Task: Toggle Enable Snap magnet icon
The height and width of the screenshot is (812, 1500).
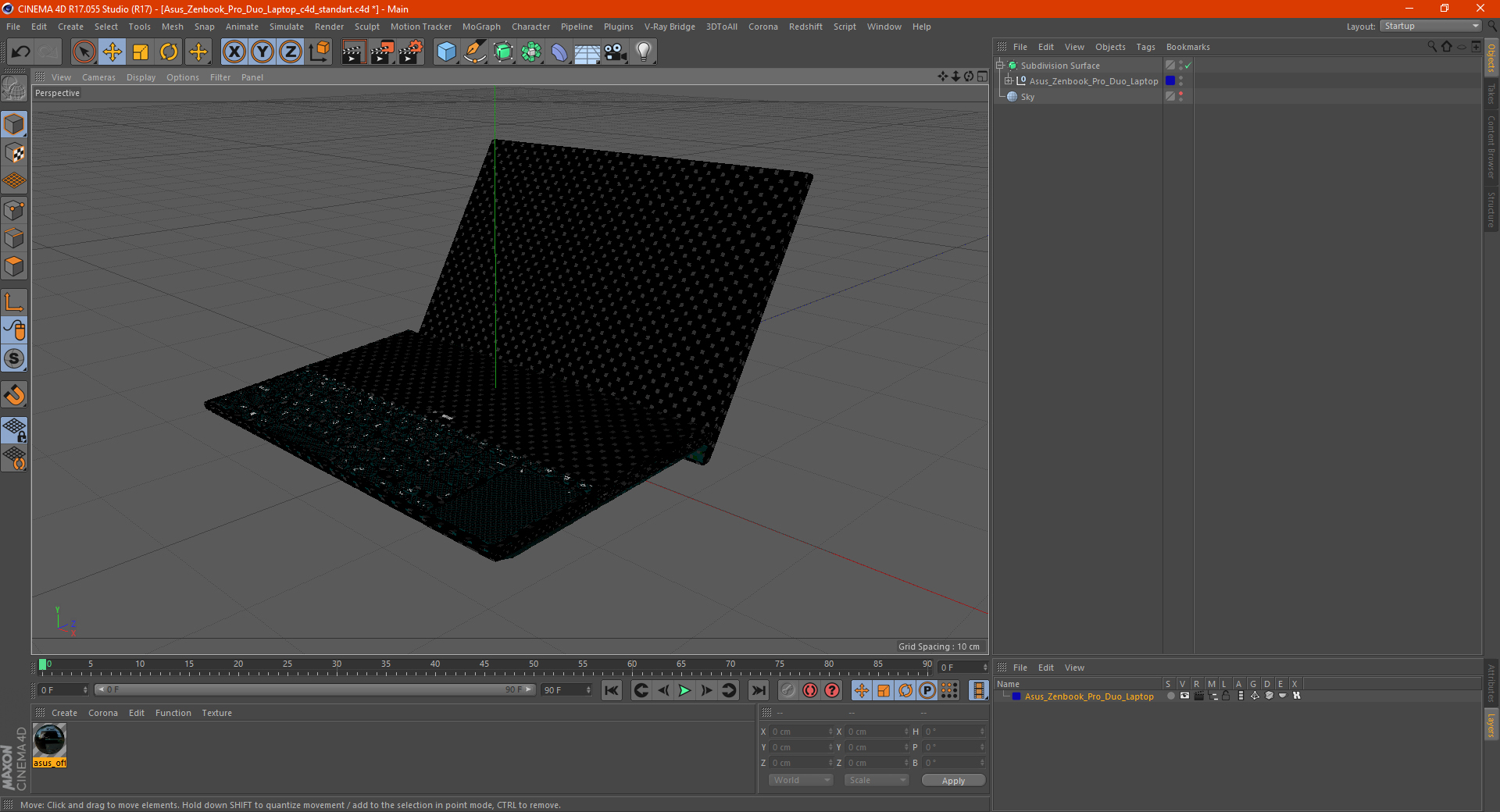Action: [x=14, y=395]
